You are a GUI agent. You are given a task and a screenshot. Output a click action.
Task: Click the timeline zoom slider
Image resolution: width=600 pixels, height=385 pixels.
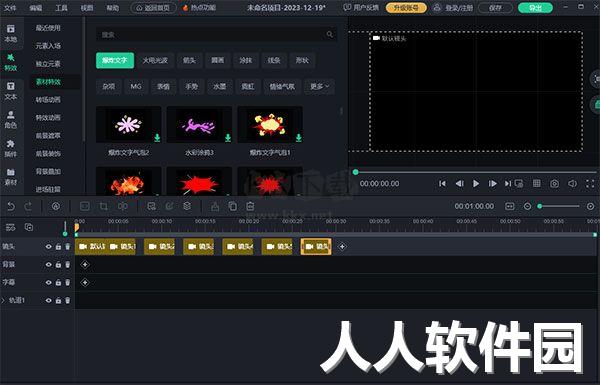coord(559,206)
